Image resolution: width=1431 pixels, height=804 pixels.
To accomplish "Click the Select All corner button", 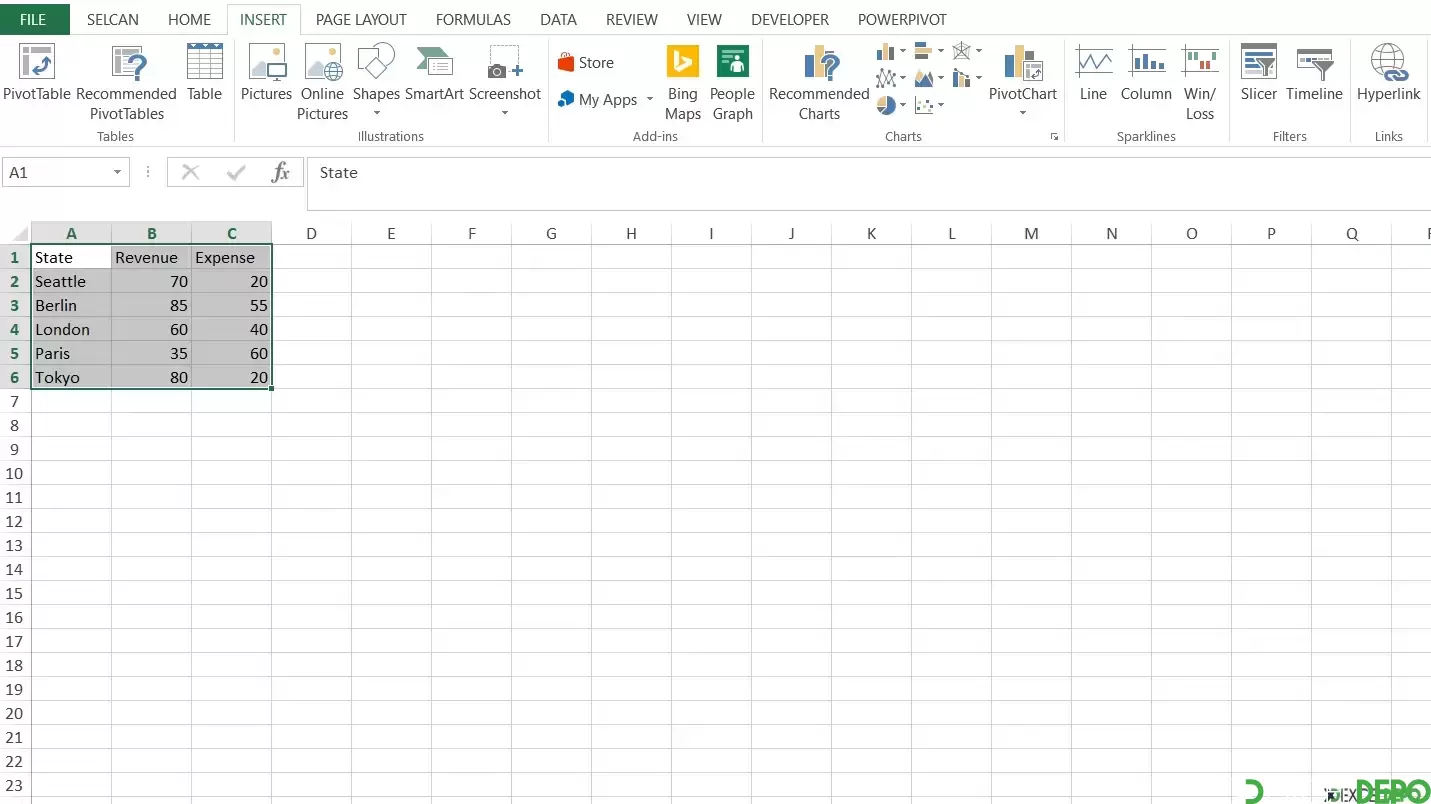I will 15,233.
